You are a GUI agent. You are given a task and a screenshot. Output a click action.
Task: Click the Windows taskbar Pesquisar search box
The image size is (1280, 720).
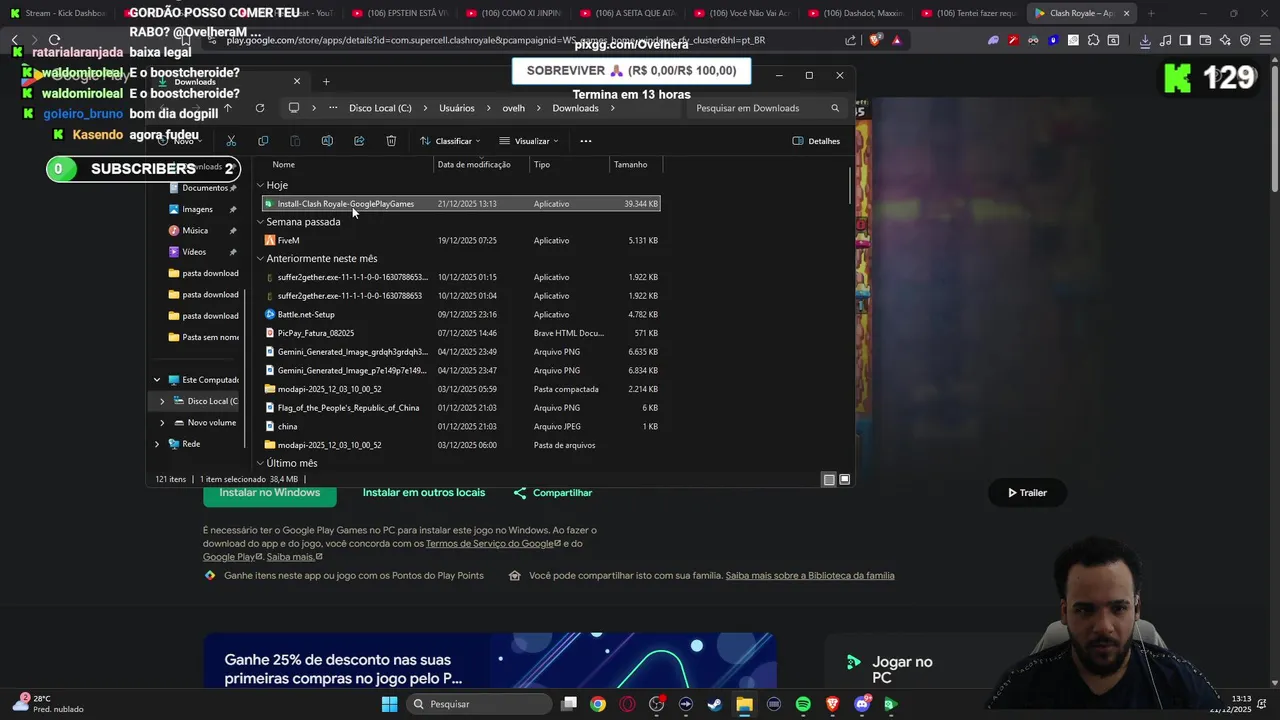click(x=480, y=704)
